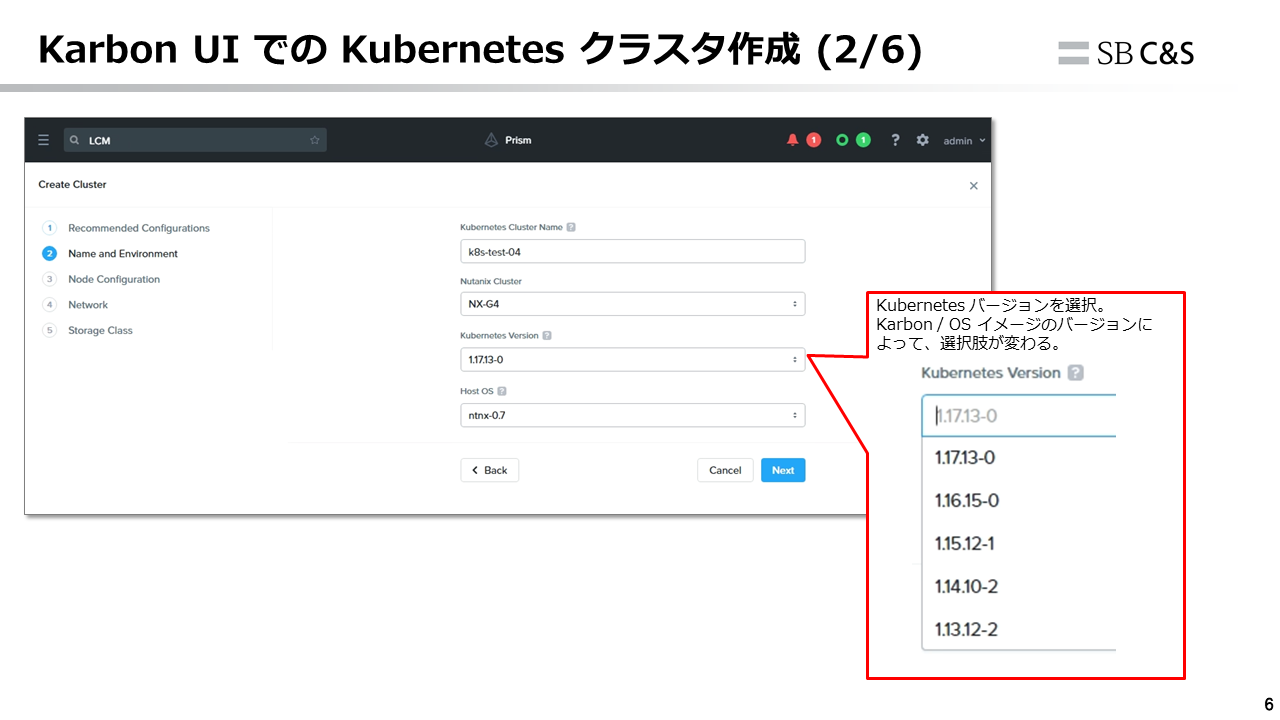
Task: Click the Create Cluster title text
Action: pos(72,185)
